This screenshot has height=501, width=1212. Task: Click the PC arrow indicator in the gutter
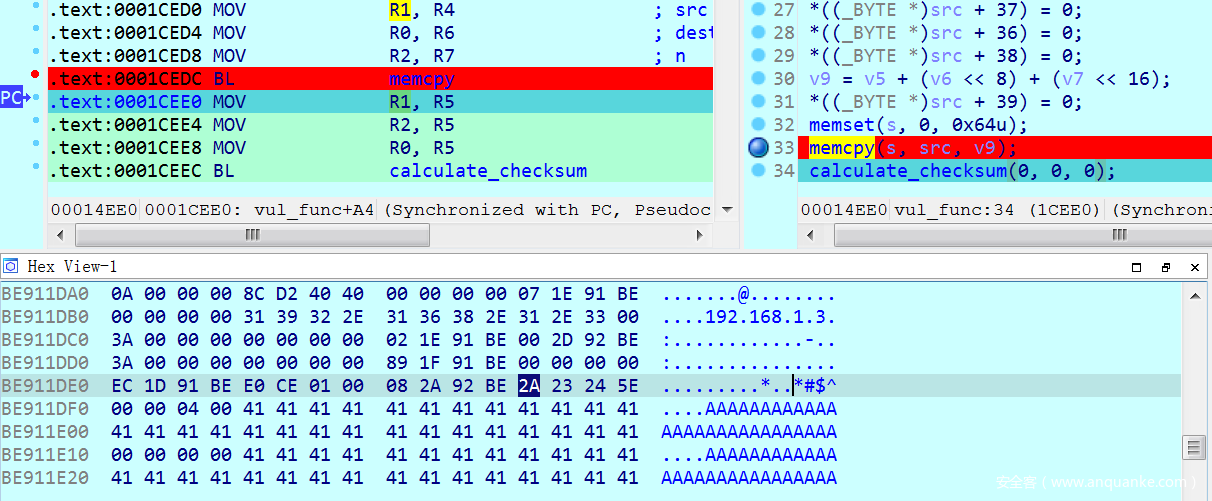[14, 98]
